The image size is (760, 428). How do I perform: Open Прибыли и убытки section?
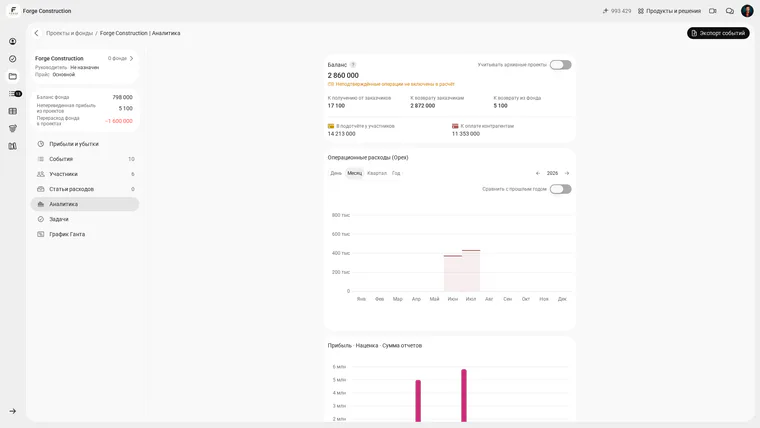tap(85, 144)
